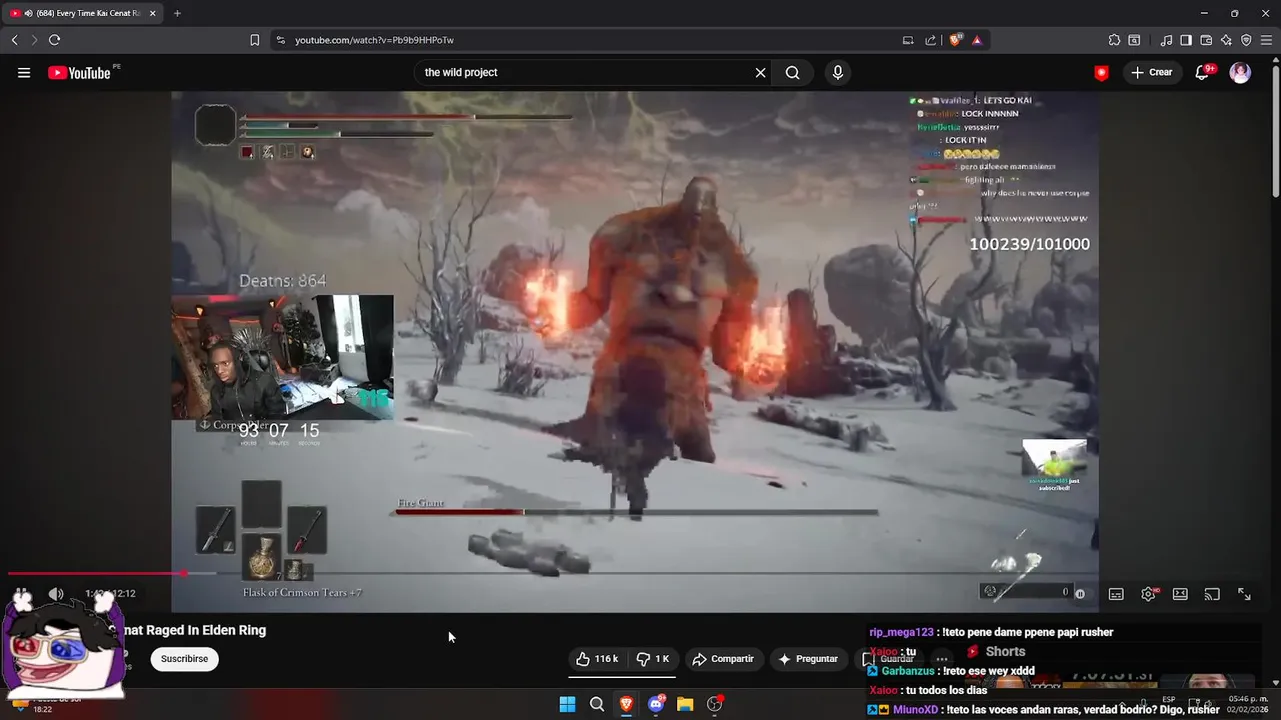Clear the search box with the X
Viewport: 1281px width, 720px height.
(760, 72)
